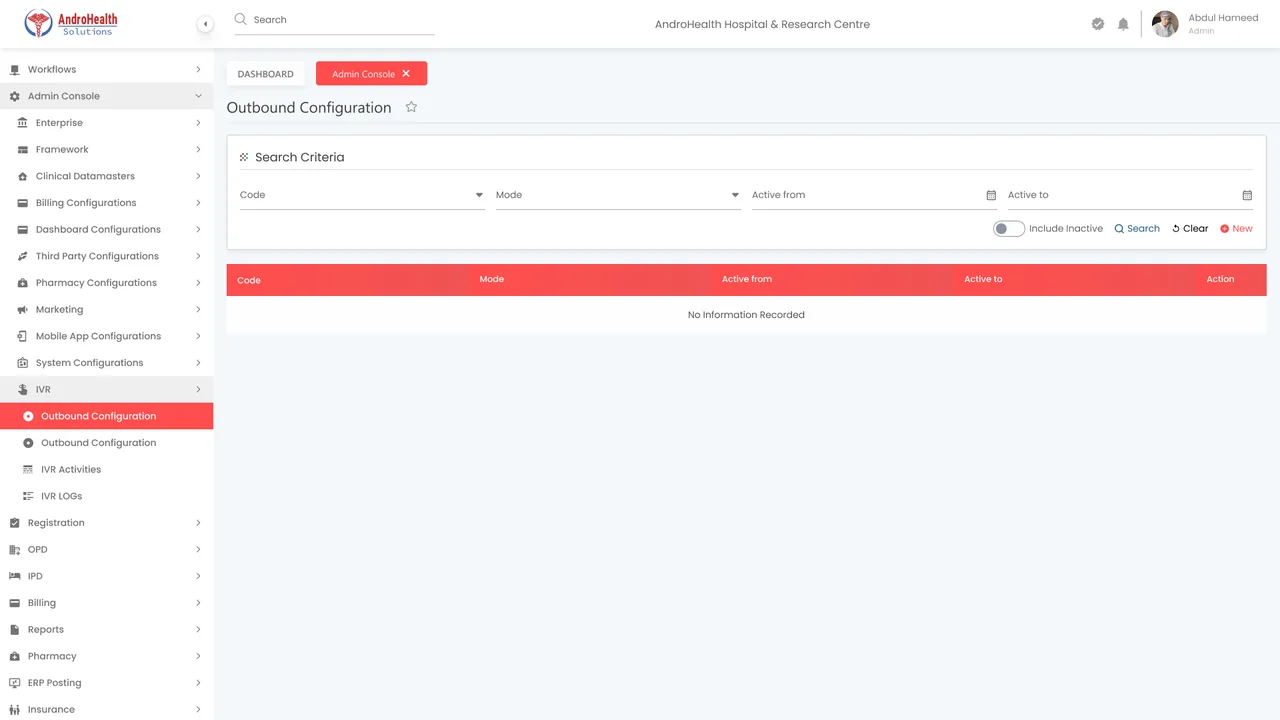
Task: Click the Search button in criteria
Action: [1137, 229]
